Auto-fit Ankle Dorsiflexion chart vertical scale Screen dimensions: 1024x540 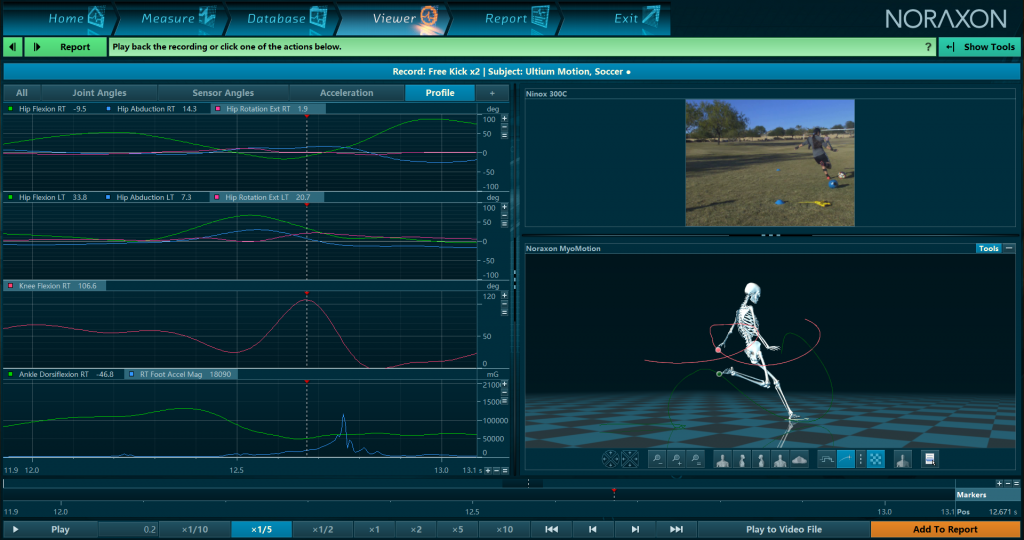pos(504,401)
